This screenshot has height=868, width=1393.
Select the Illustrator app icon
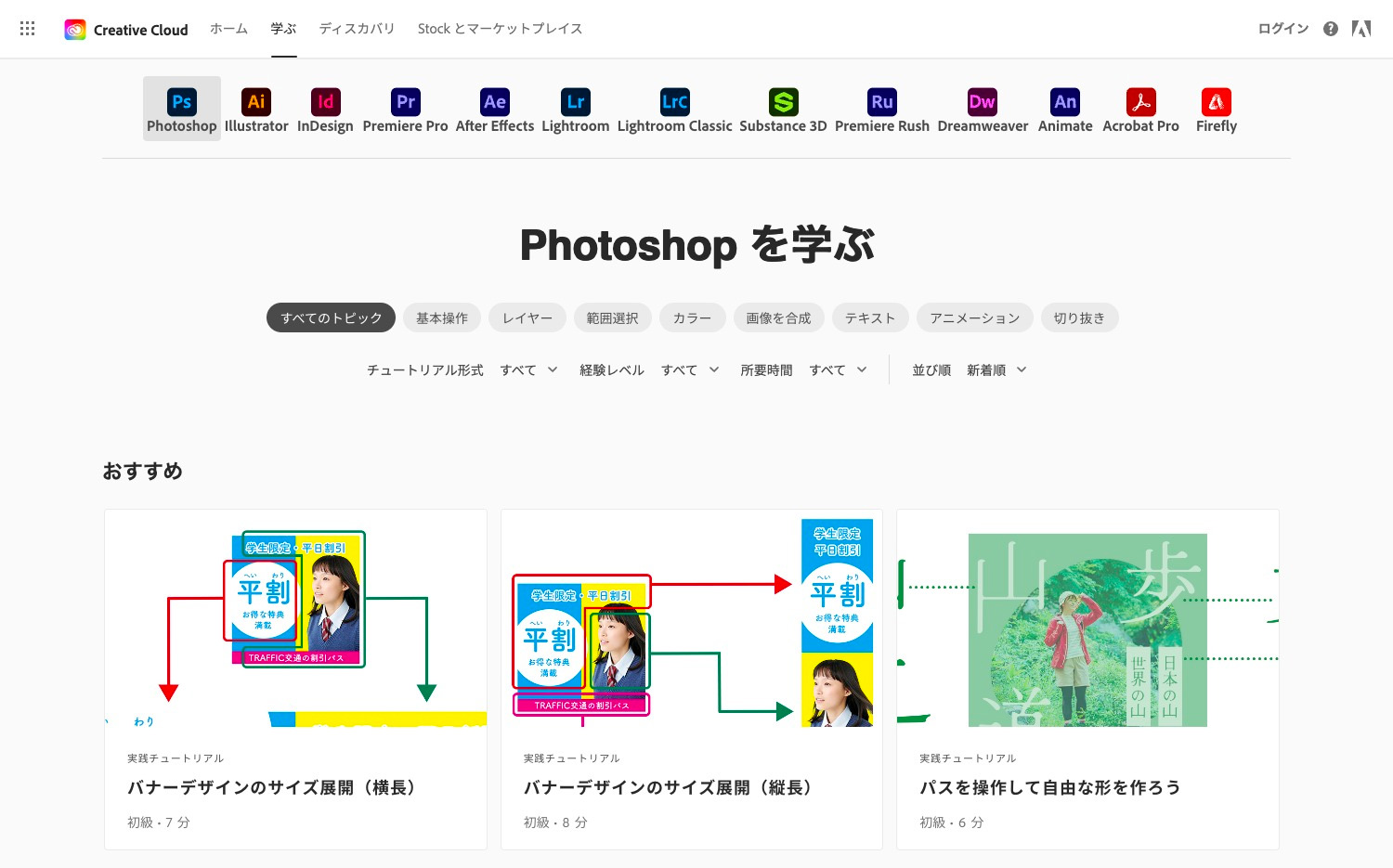pos(256,102)
